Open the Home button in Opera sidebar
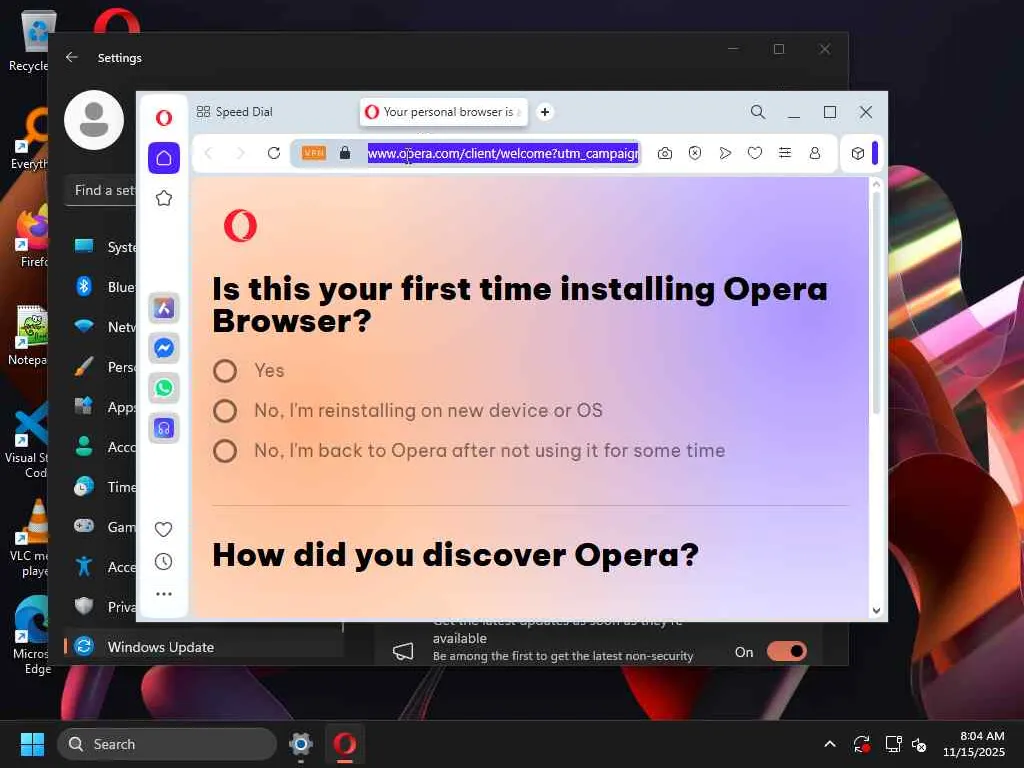Screen dimensions: 1024x768 (x=164, y=158)
